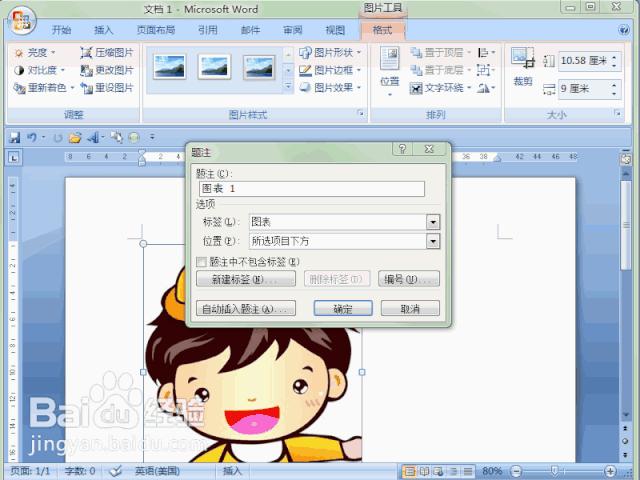This screenshot has height=480, width=640.
Task: Click the Crop (裁剪) tool icon
Action: [522, 59]
